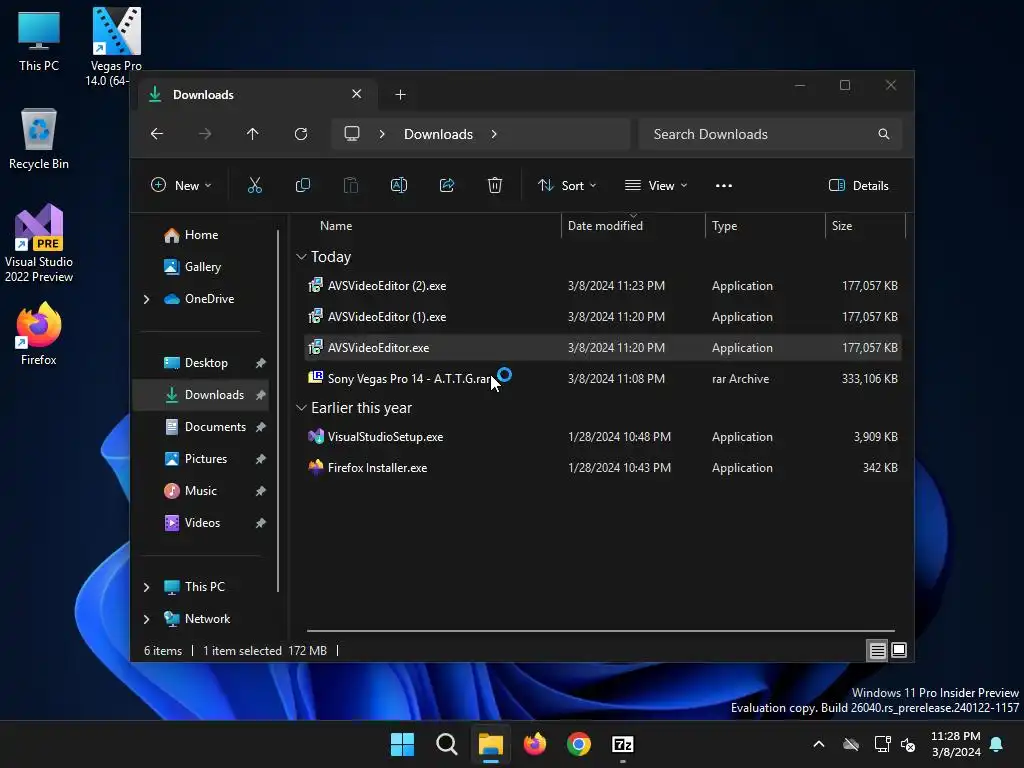This screenshot has height=768, width=1024.
Task: Click the pin icon next to Pictures
Action: tap(261, 459)
